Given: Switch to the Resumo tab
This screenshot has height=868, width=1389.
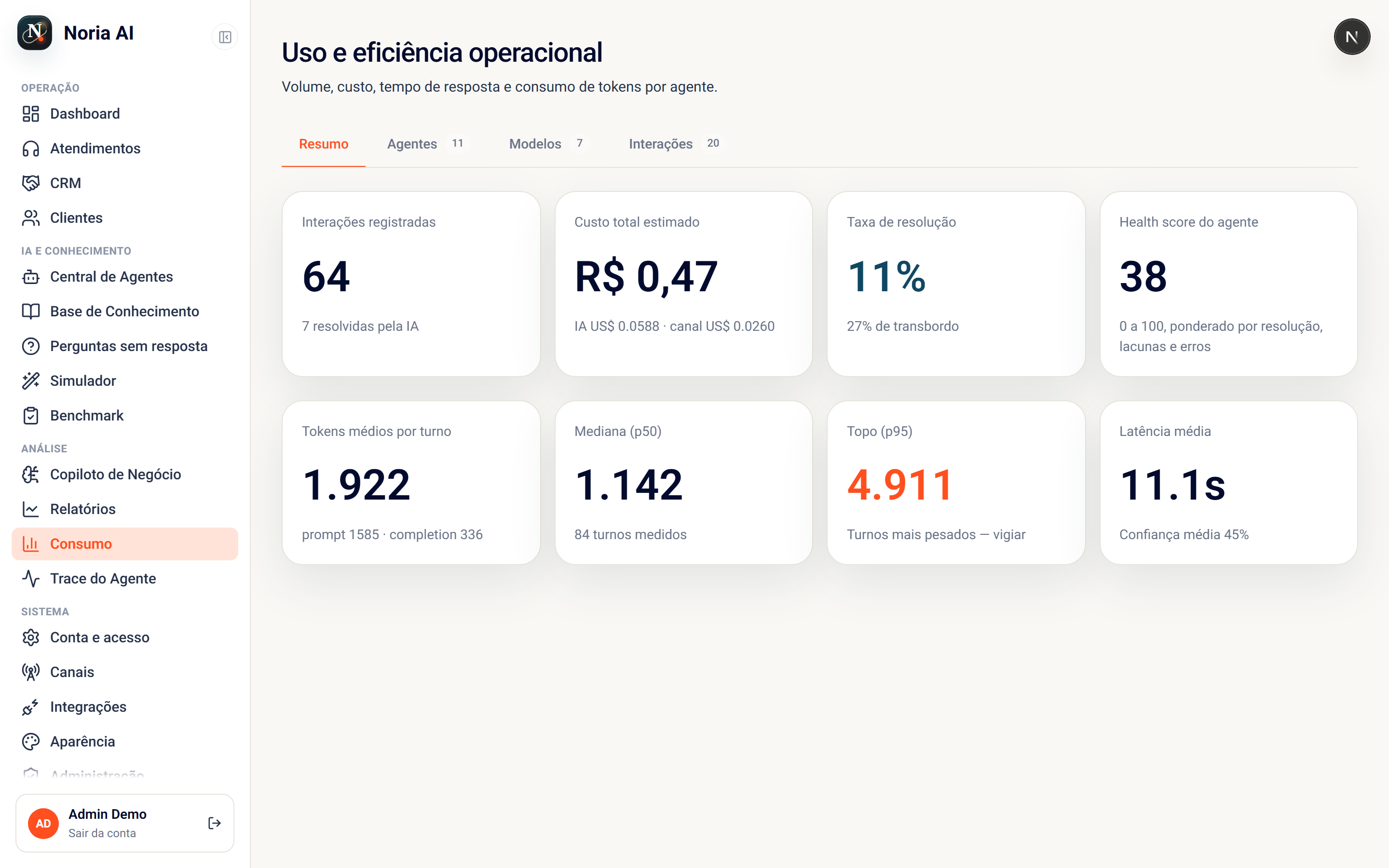Looking at the screenshot, I should click(x=324, y=144).
